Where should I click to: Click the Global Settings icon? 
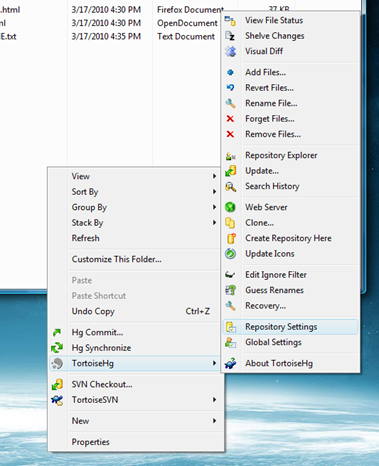click(x=231, y=342)
